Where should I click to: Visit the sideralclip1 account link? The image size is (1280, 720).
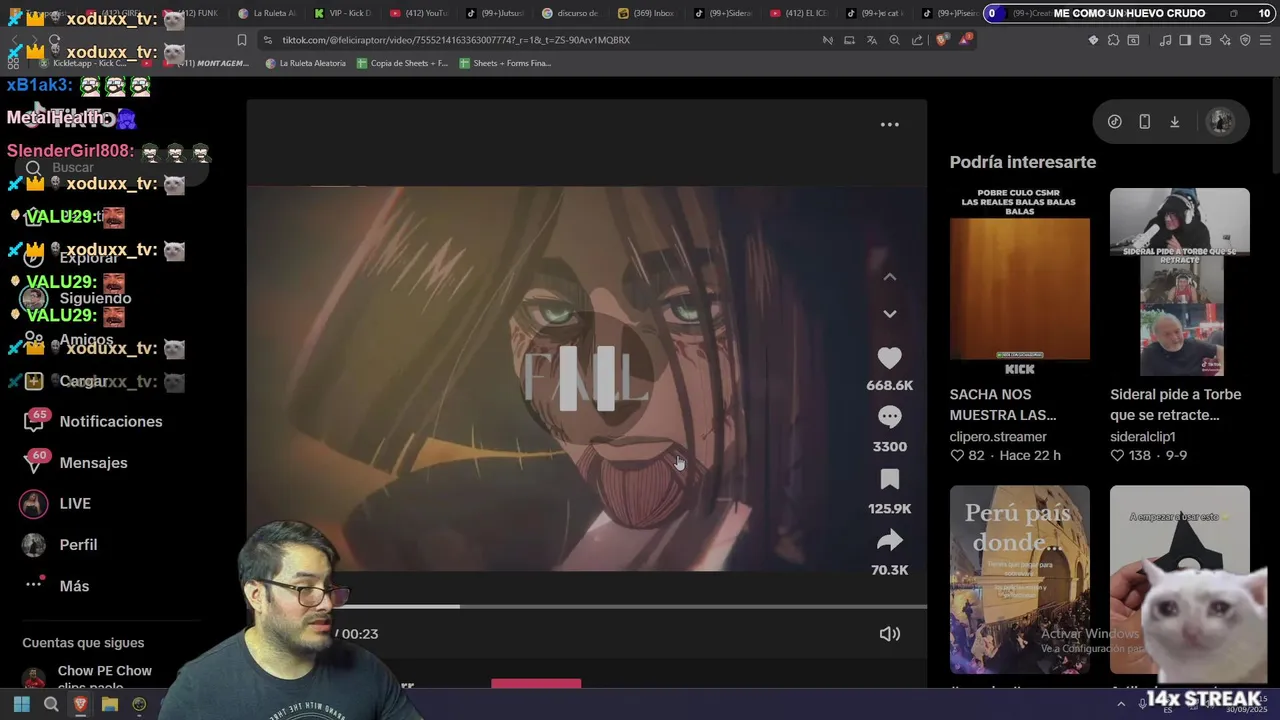pos(1142,437)
